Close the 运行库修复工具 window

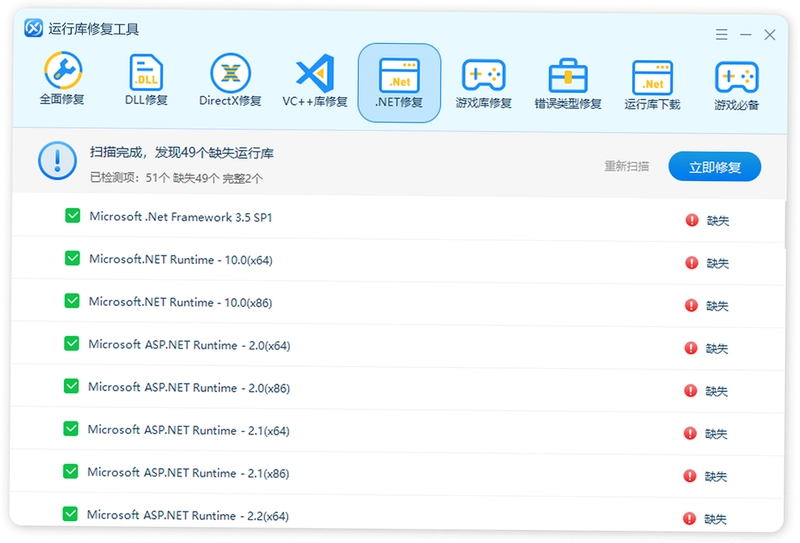coord(770,35)
